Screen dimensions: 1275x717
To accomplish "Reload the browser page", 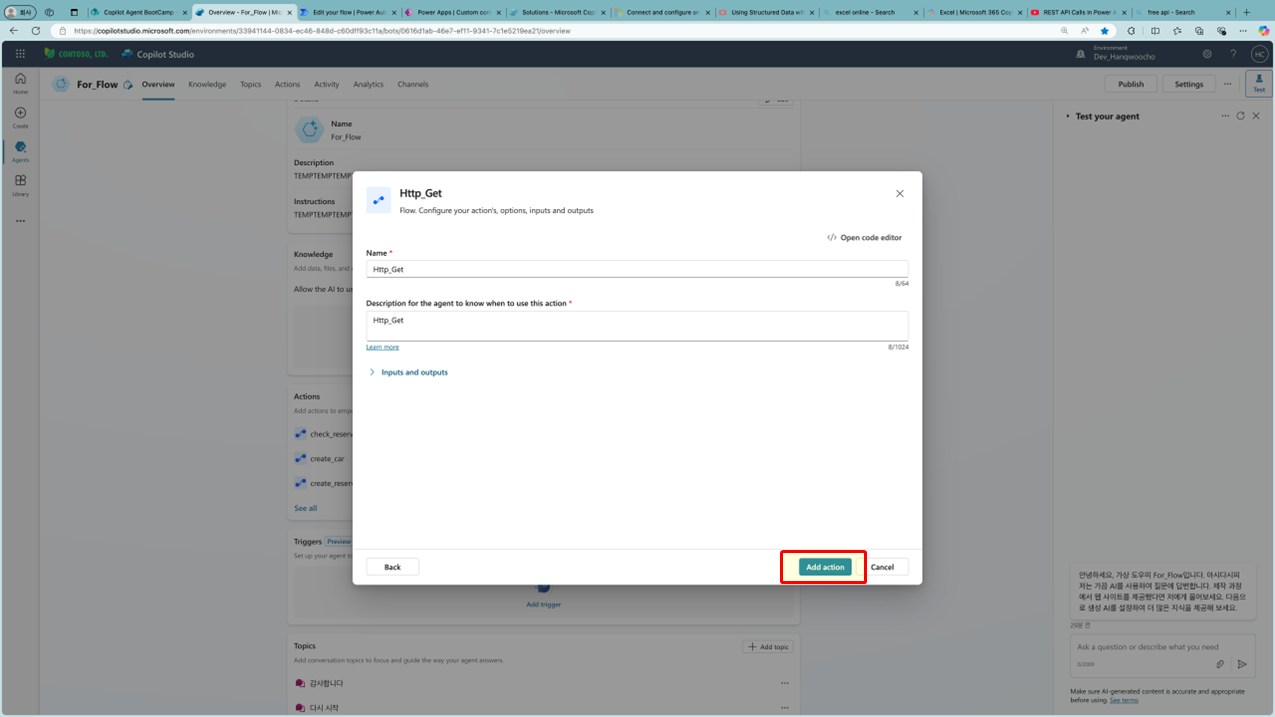I will pos(36,30).
